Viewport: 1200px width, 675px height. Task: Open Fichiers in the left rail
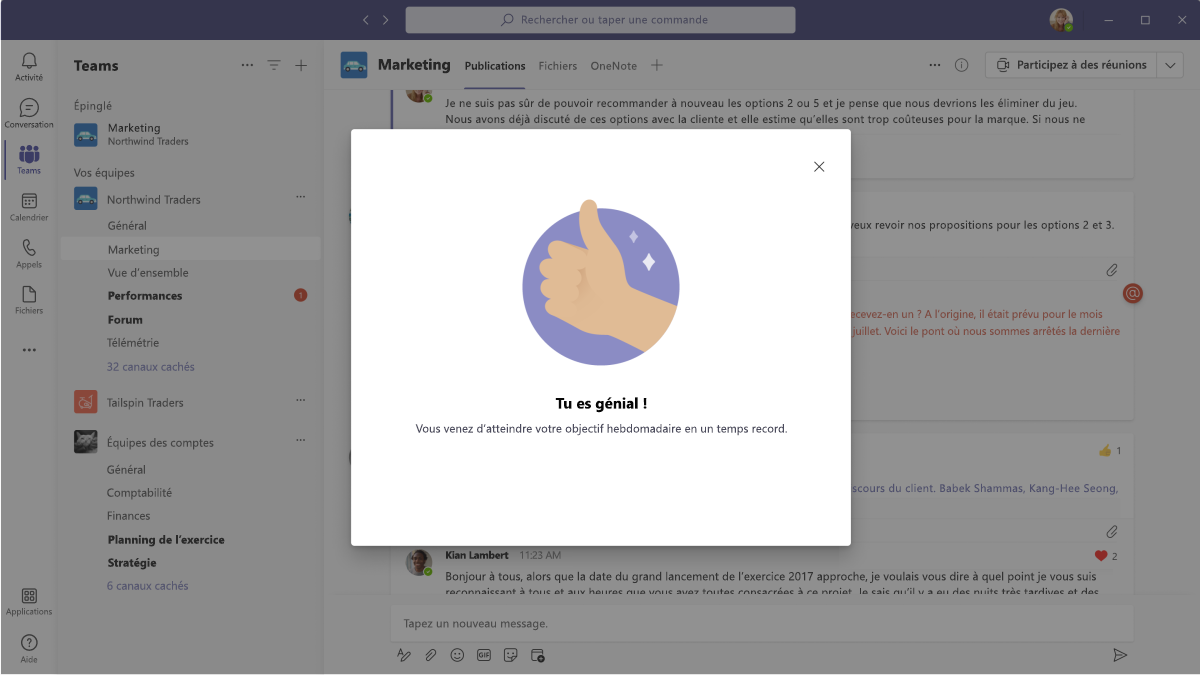(x=29, y=300)
